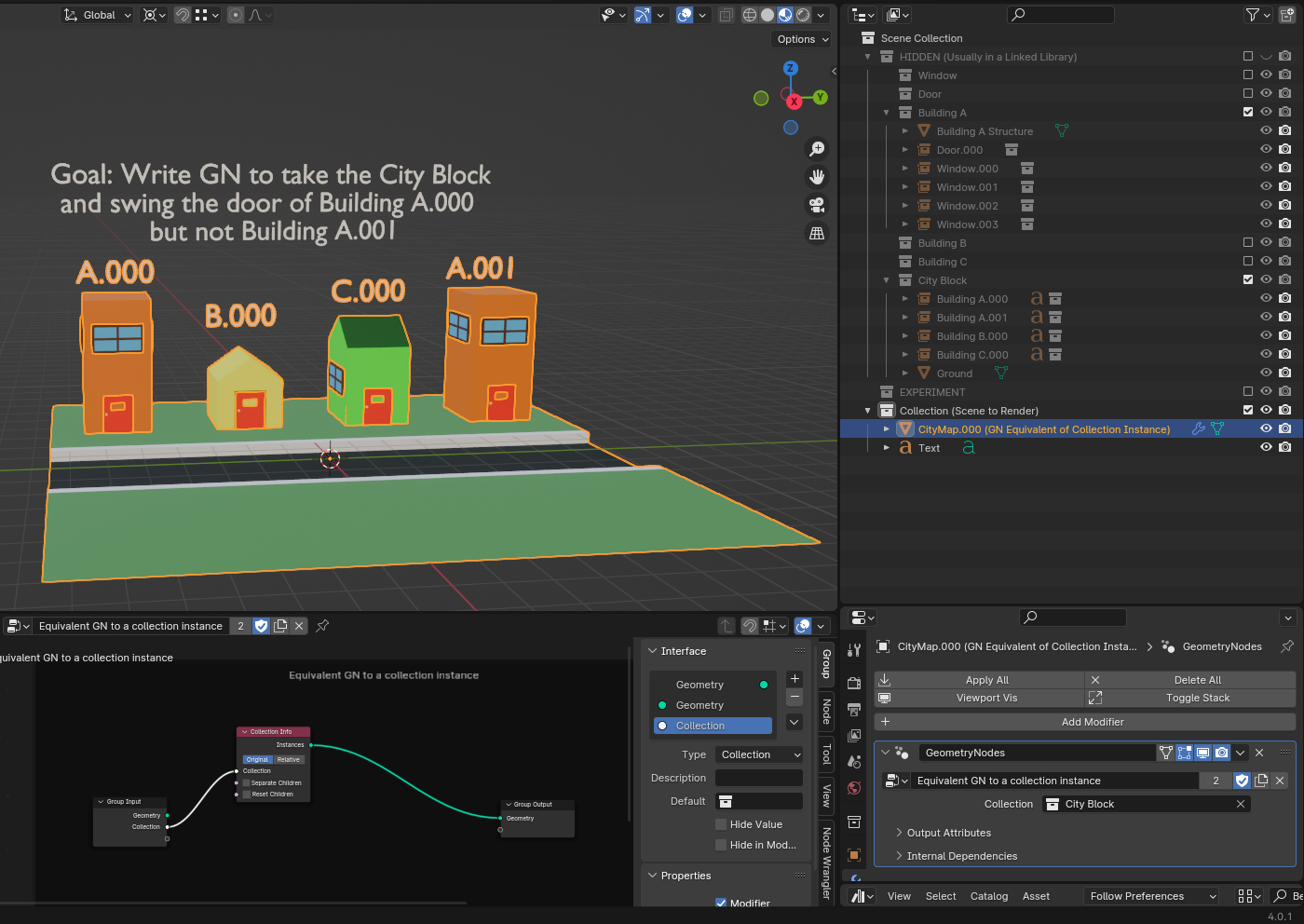Screen dimensions: 1304x924
Task: Open the socket Type dropdown
Action: [759, 754]
